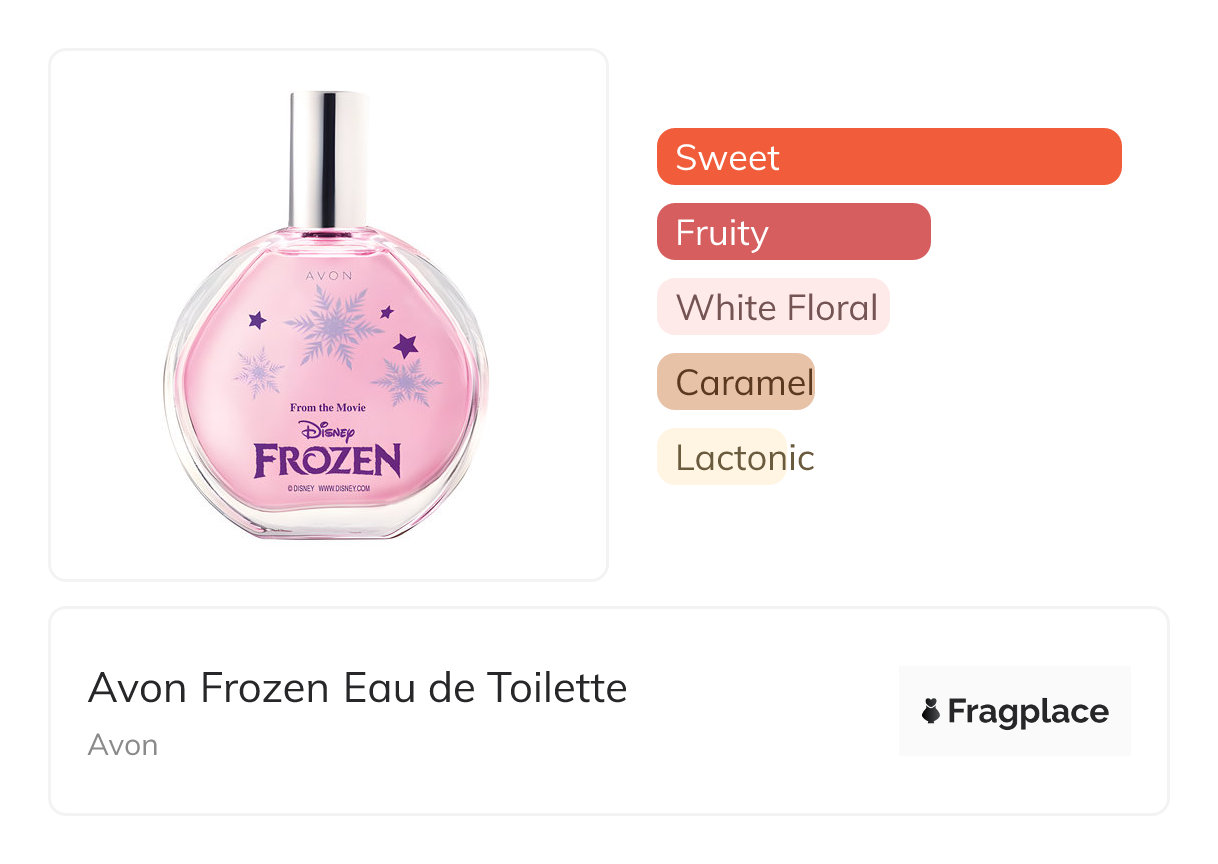
Task: Select the Sweet accord bar
Action: click(x=888, y=157)
